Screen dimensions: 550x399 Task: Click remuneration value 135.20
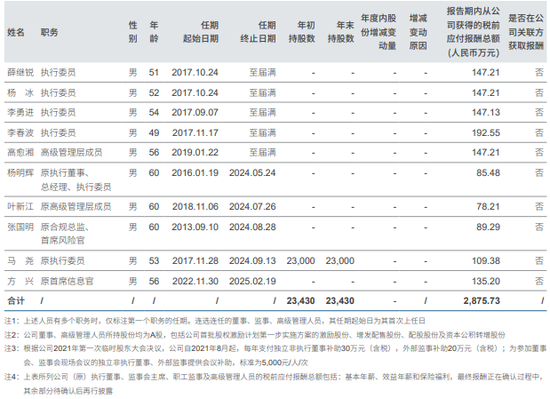pyautogui.click(x=486, y=281)
